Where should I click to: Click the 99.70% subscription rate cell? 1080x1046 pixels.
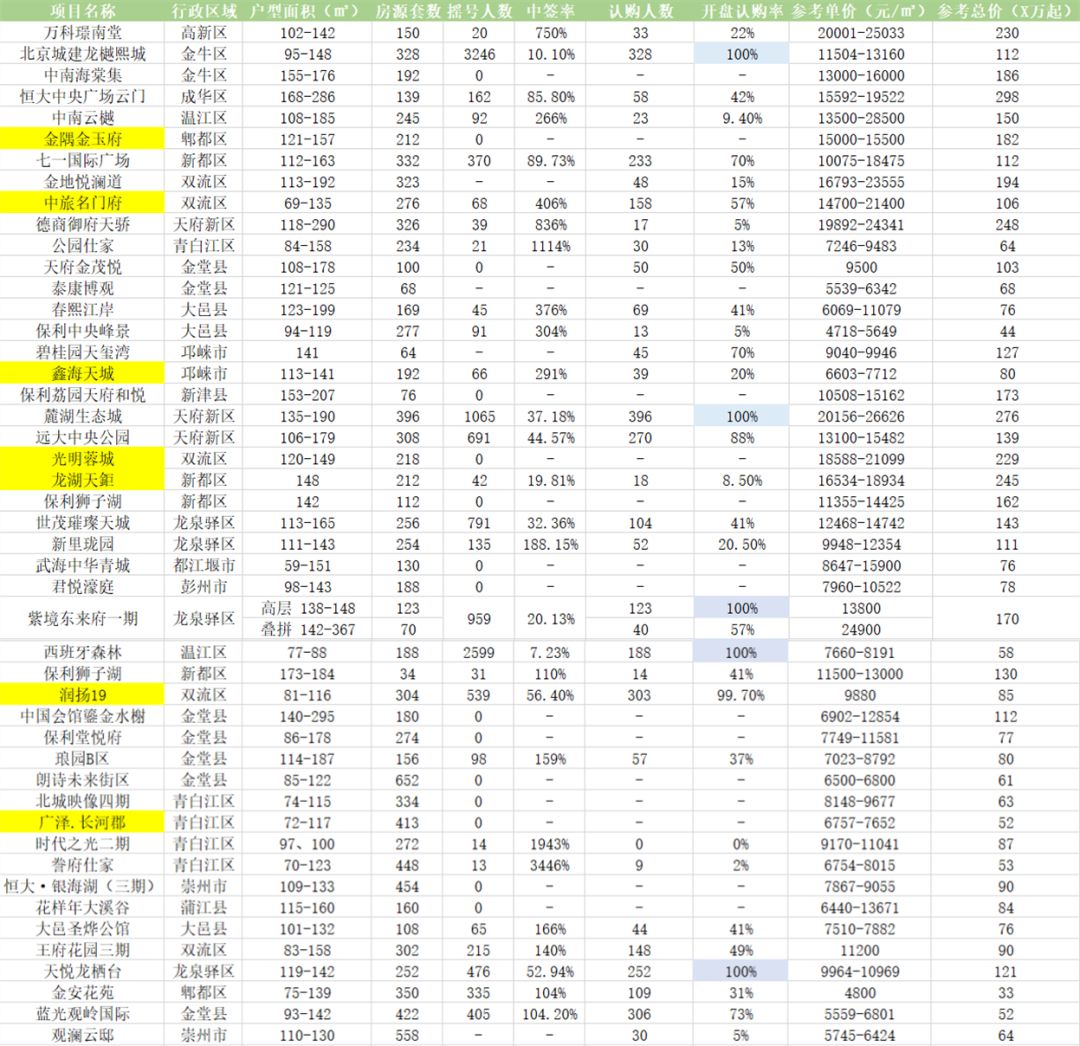tap(741, 695)
